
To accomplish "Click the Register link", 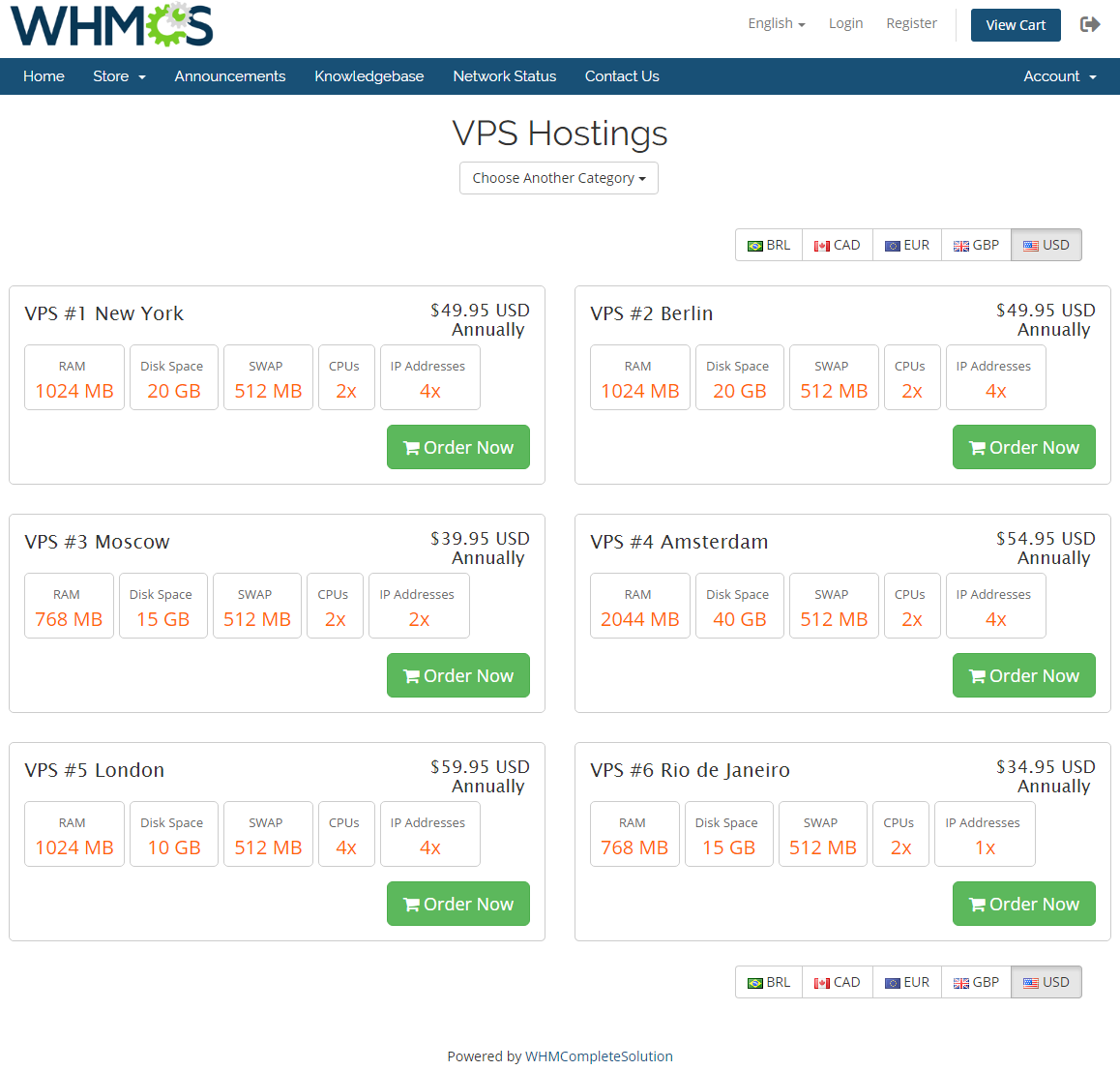I will tap(911, 23).
